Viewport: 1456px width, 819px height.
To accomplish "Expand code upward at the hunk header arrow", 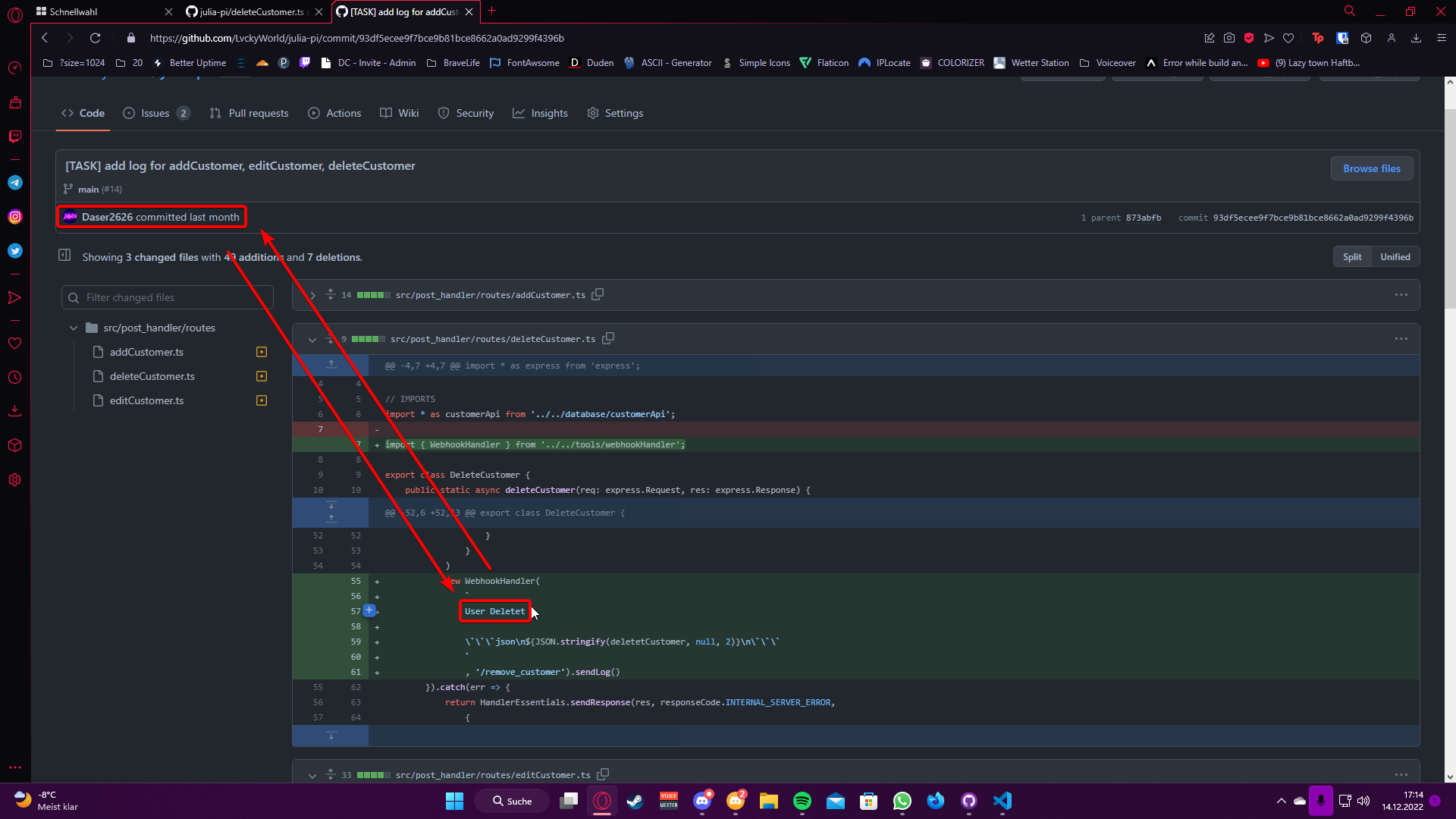I will [331, 365].
